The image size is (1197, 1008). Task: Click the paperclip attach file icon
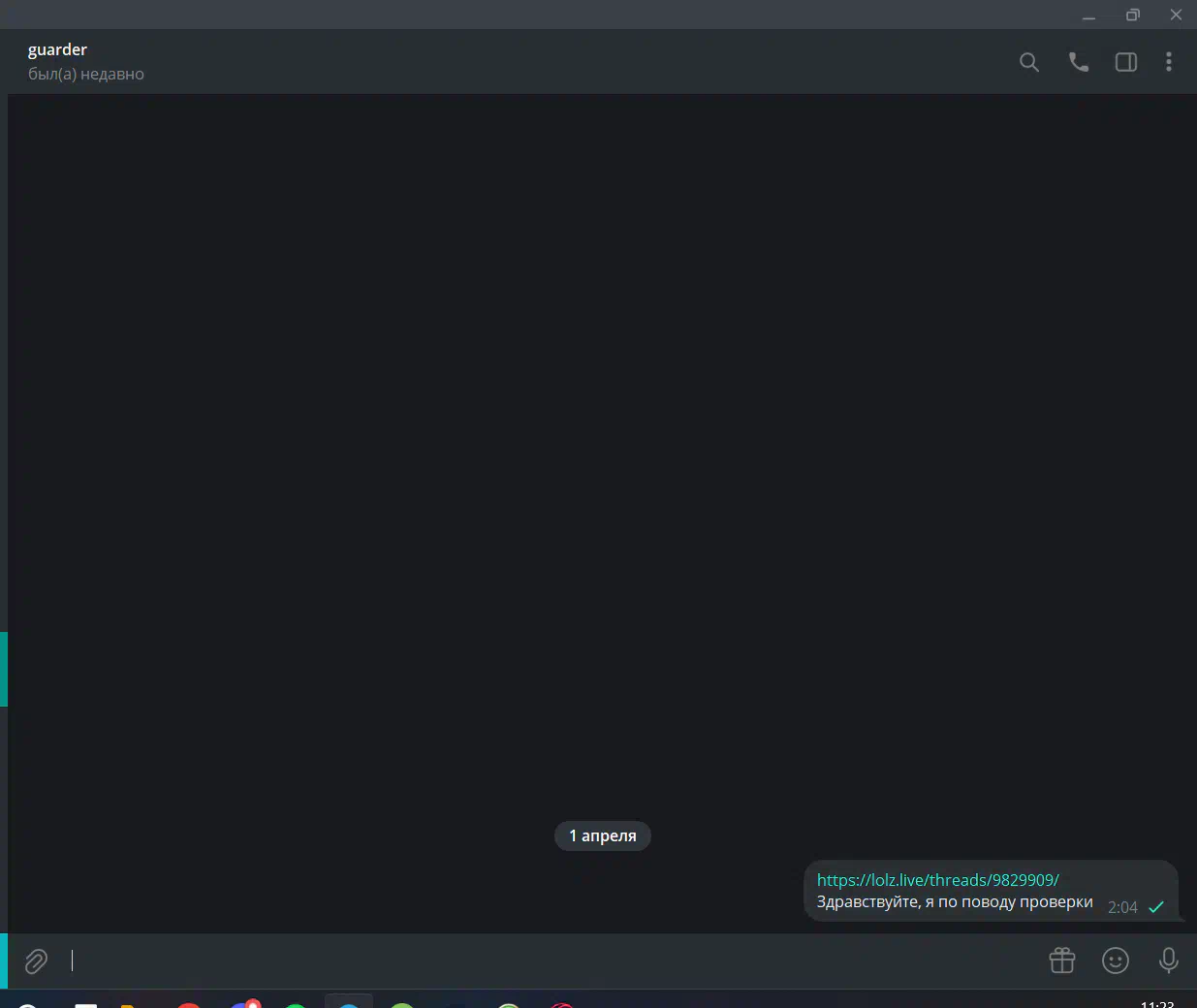(36, 961)
